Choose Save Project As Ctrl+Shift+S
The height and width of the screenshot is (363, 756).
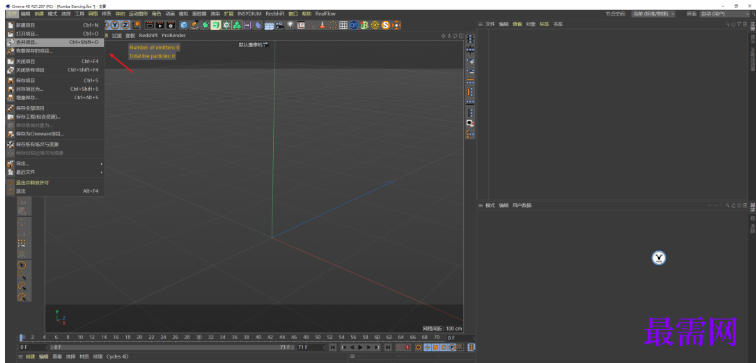(54, 89)
